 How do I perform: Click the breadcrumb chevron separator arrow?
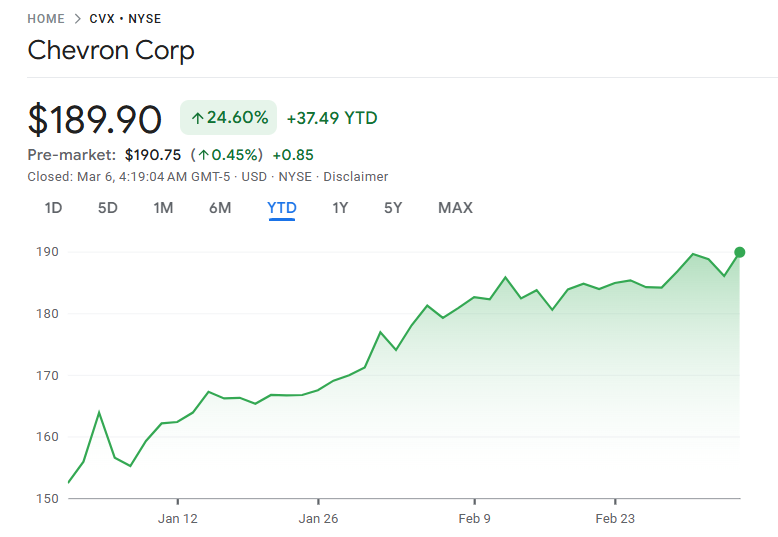[77, 19]
